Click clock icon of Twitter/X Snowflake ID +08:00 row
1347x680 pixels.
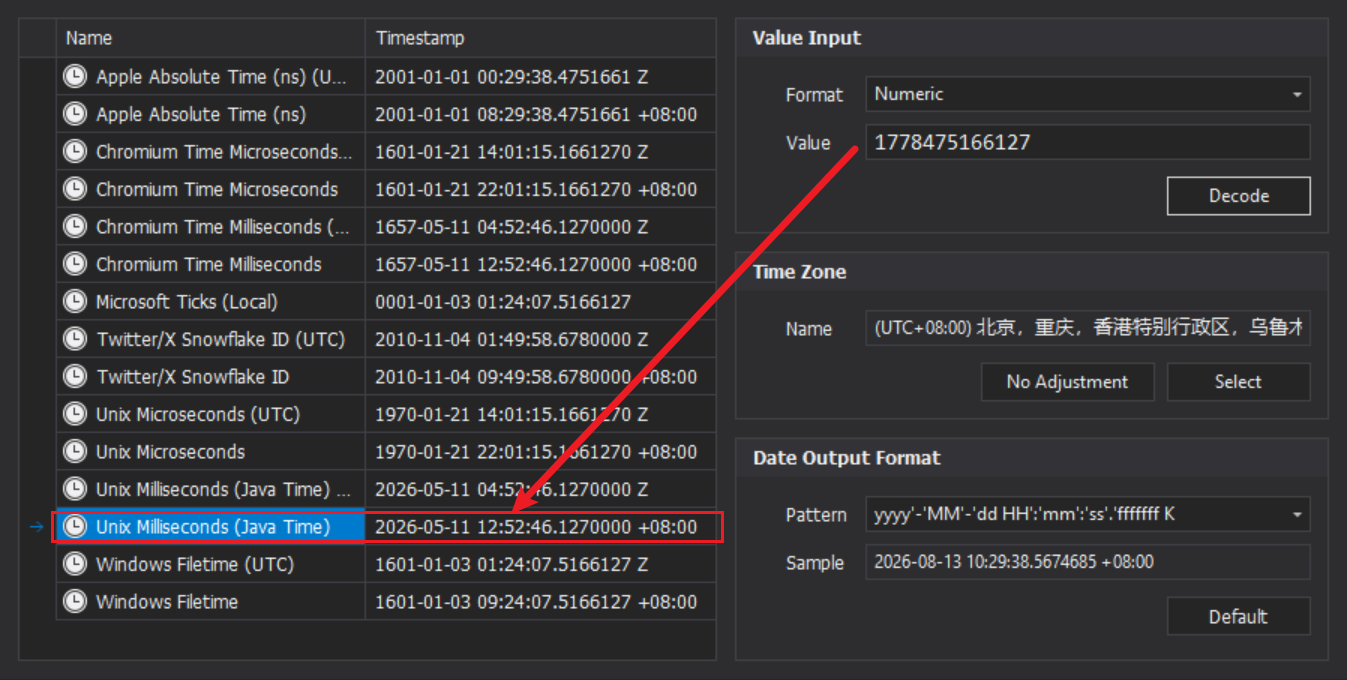pyautogui.click(x=75, y=376)
